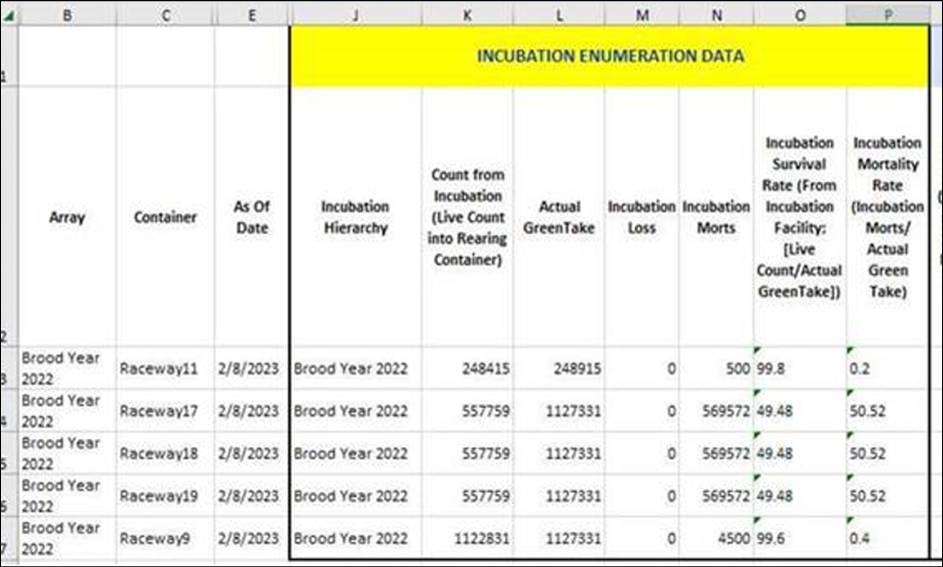Click the Raceway9 cell
Screen dimensions: 943x567
165,538
